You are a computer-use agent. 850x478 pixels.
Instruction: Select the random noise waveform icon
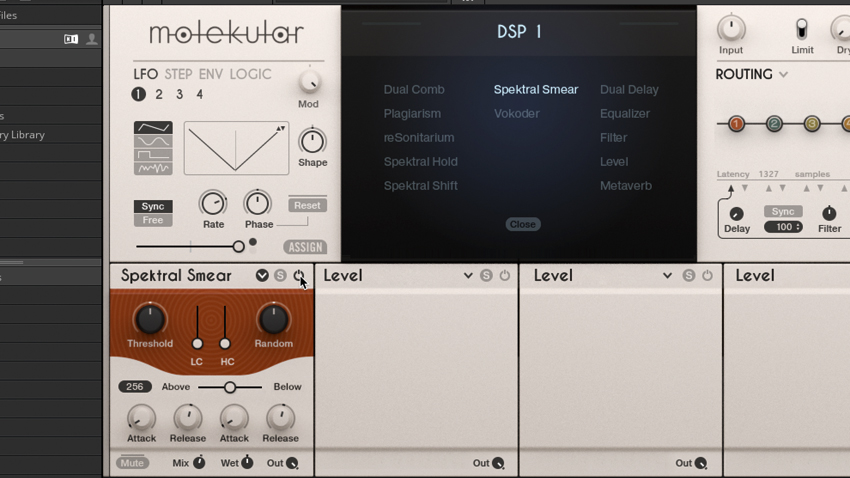tap(153, 169)
